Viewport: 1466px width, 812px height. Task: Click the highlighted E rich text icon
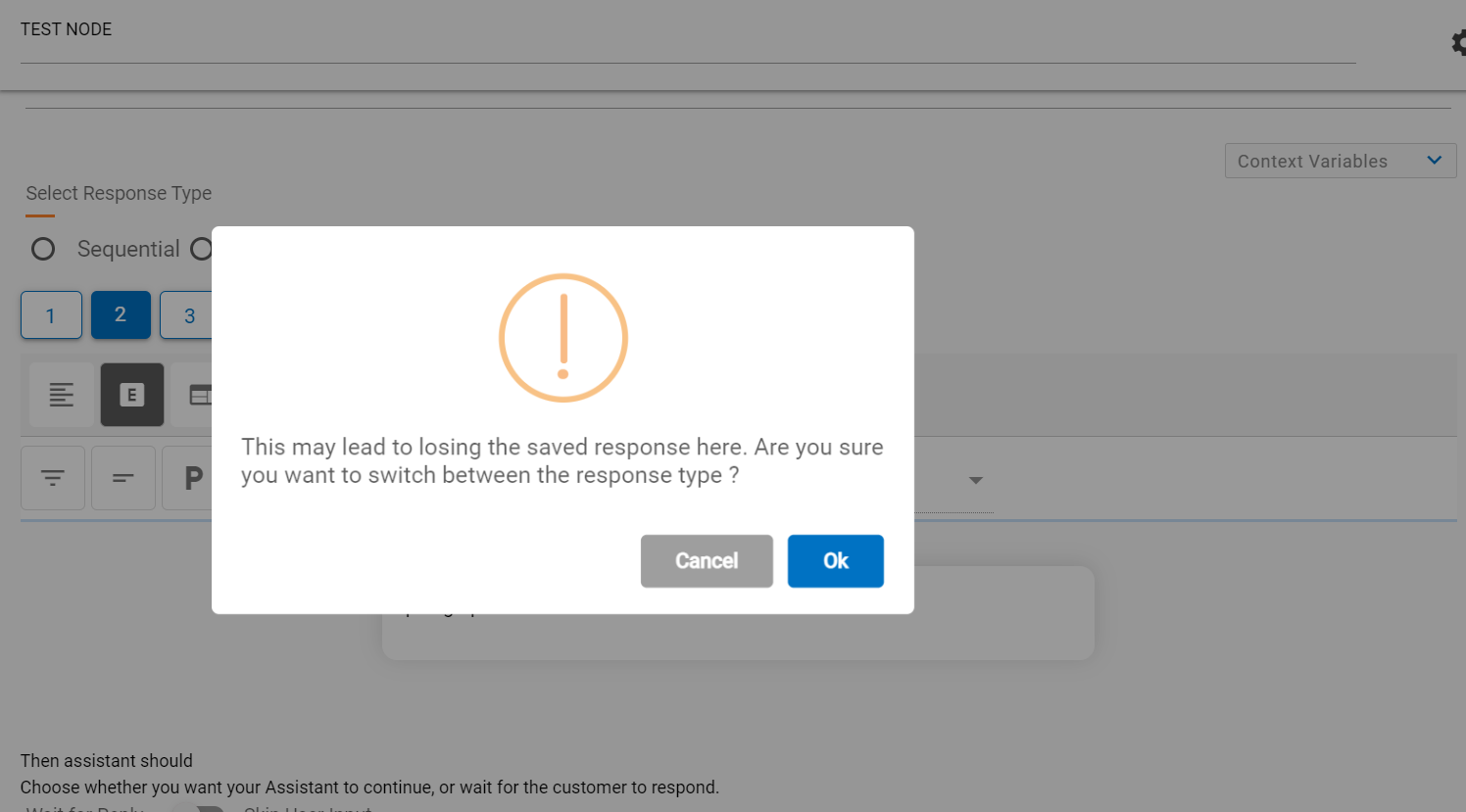(132, 394)
